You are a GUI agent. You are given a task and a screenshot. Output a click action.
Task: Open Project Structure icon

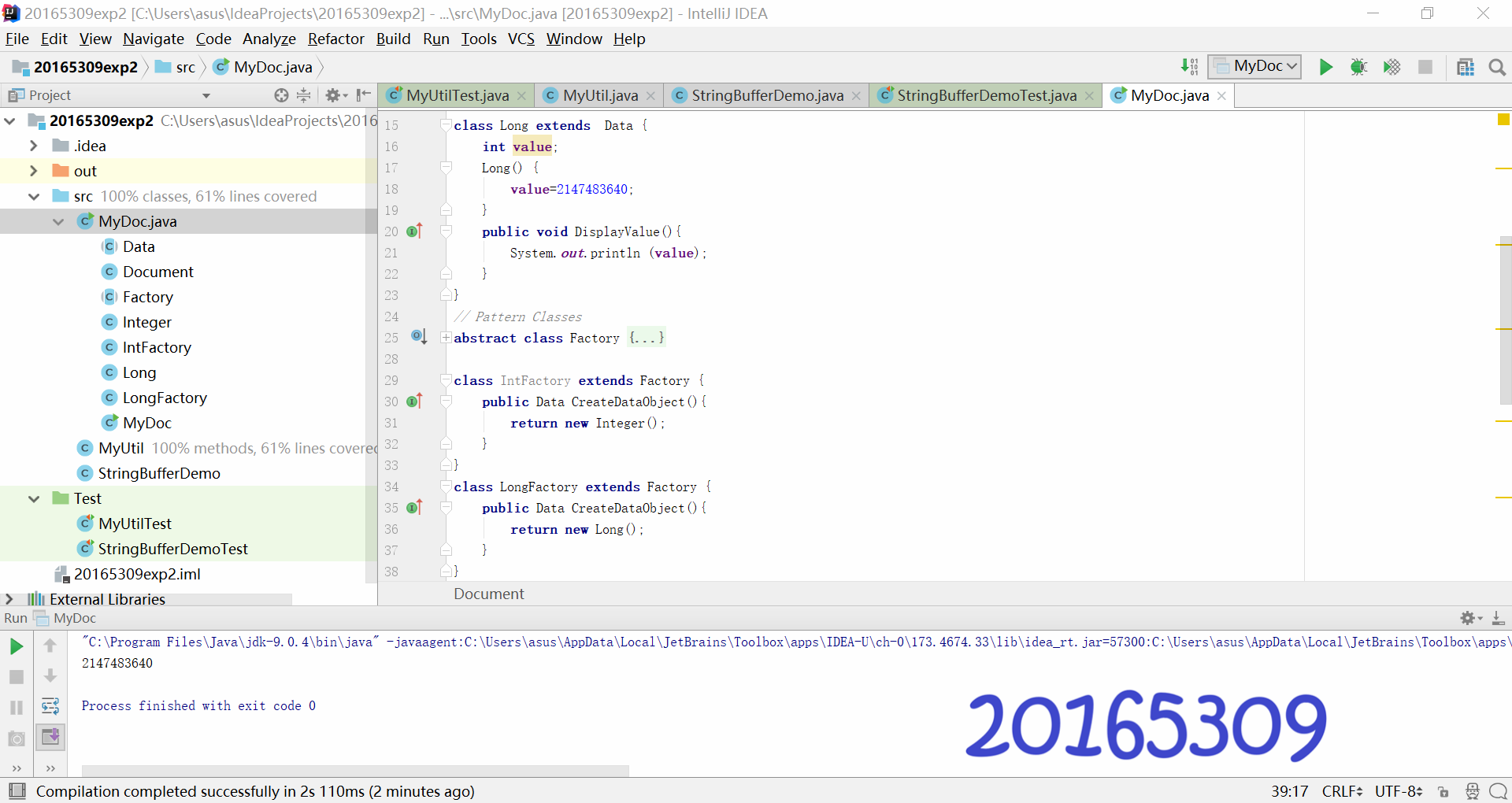1466,67
